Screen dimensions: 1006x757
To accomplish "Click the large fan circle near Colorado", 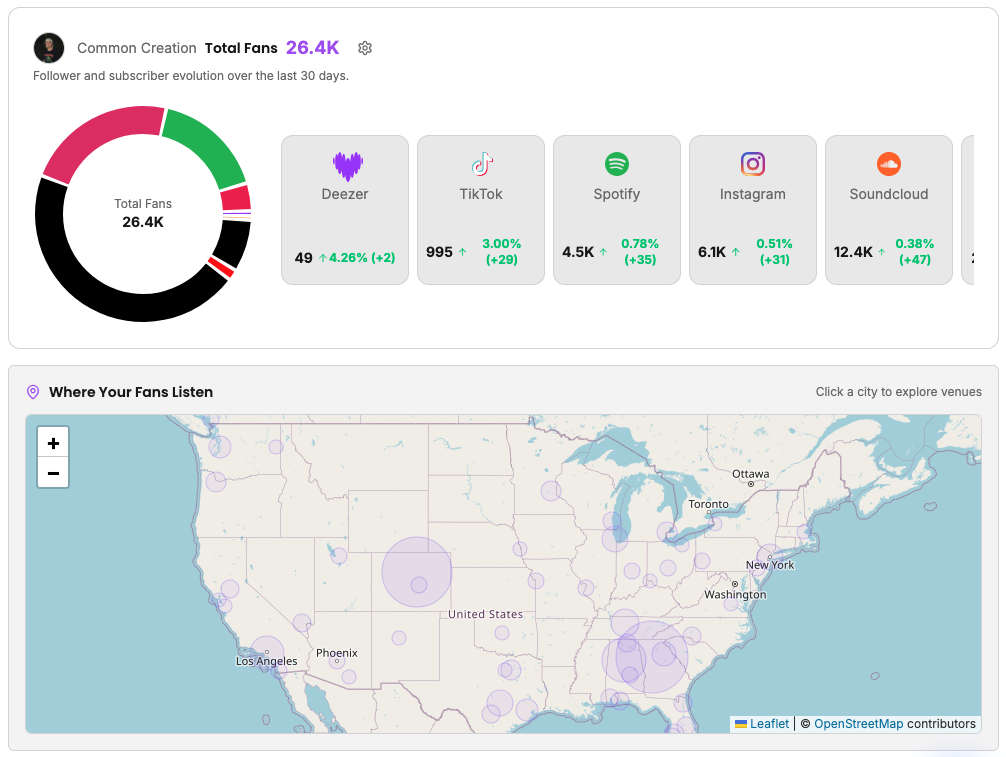I will [417, 572].
